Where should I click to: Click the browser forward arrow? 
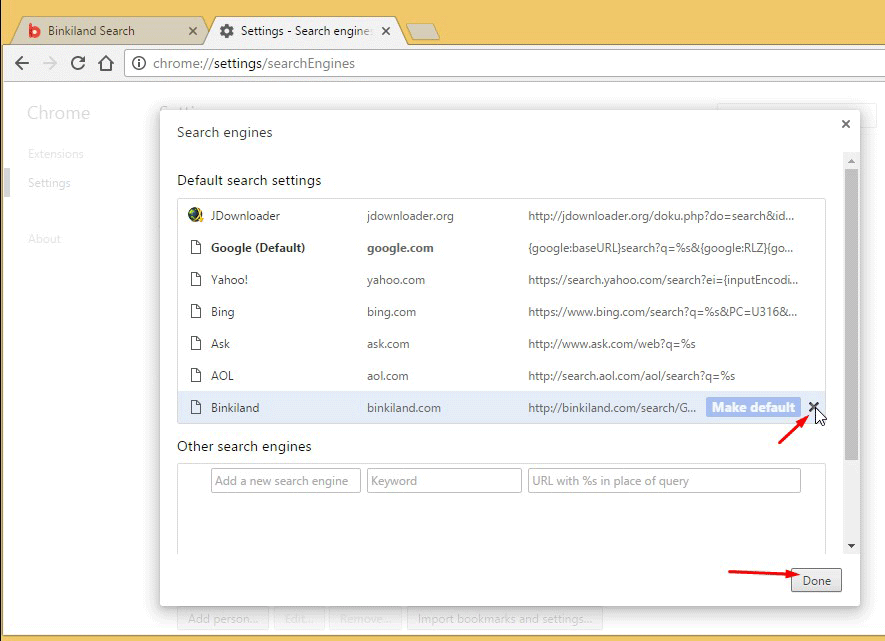pos(50,63)
